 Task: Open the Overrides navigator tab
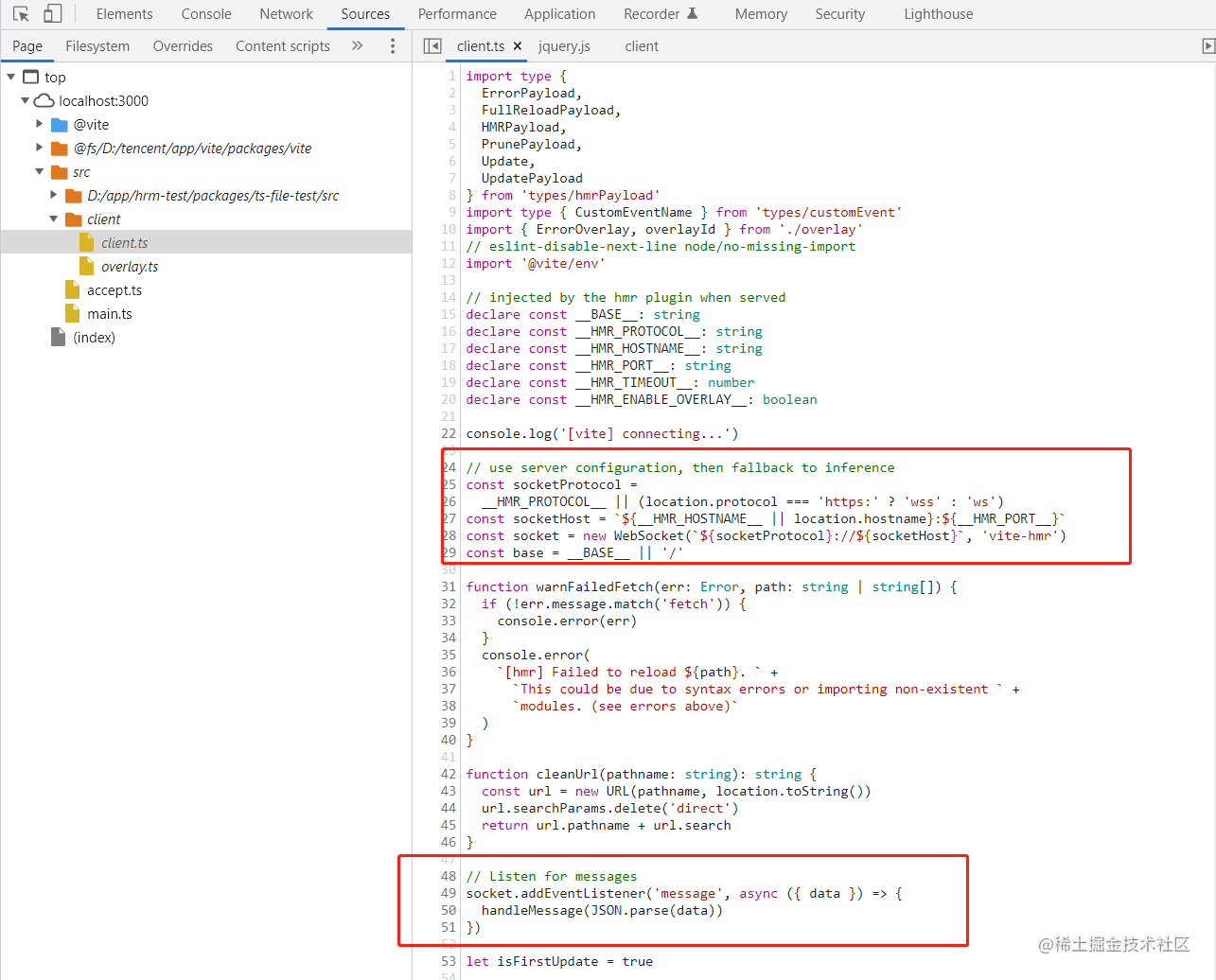[183, 46]
